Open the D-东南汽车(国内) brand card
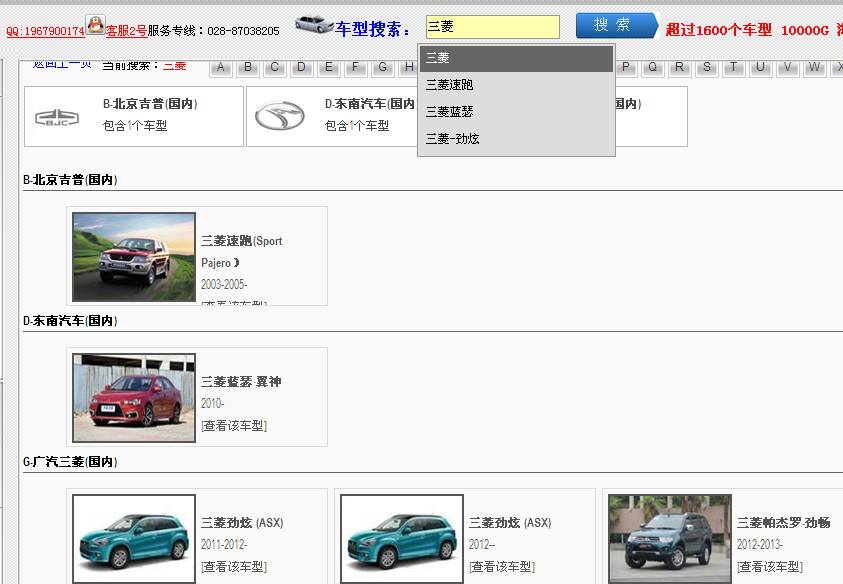Image resolution: width=843 pixels, height=584 pixels. [x=332, y=116]
